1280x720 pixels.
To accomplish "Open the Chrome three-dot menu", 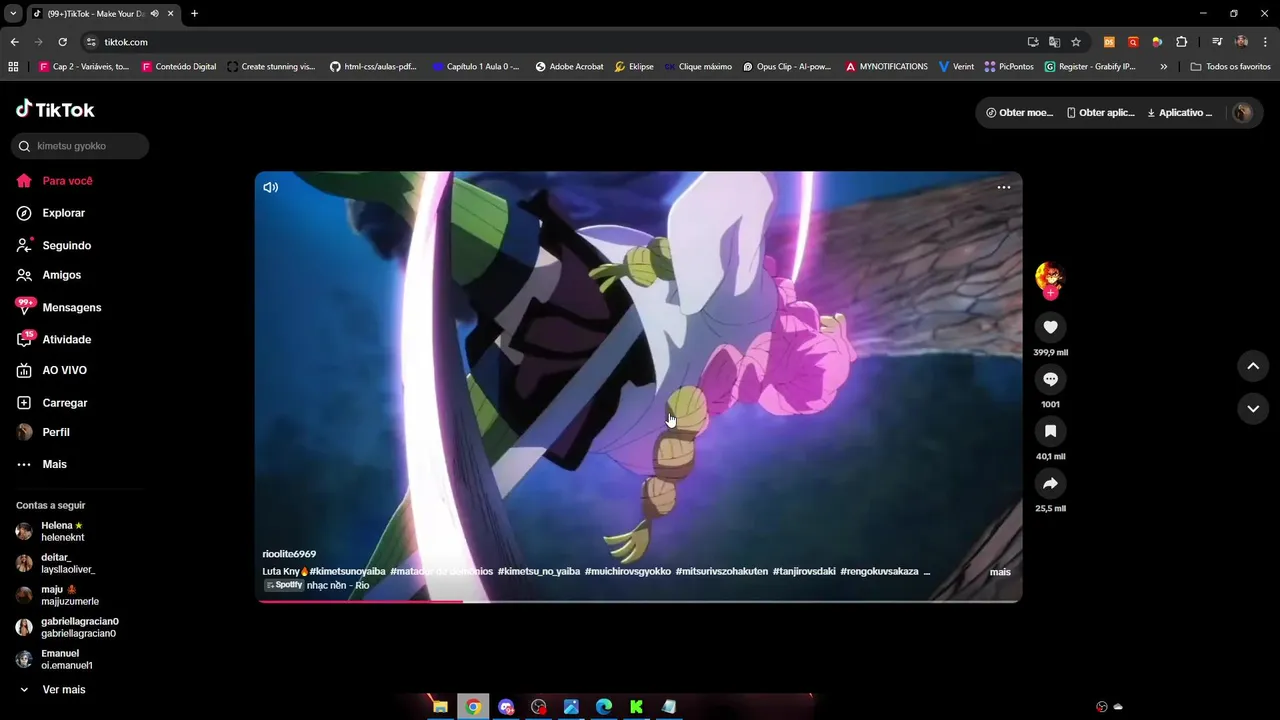I will click(1266, 42).
